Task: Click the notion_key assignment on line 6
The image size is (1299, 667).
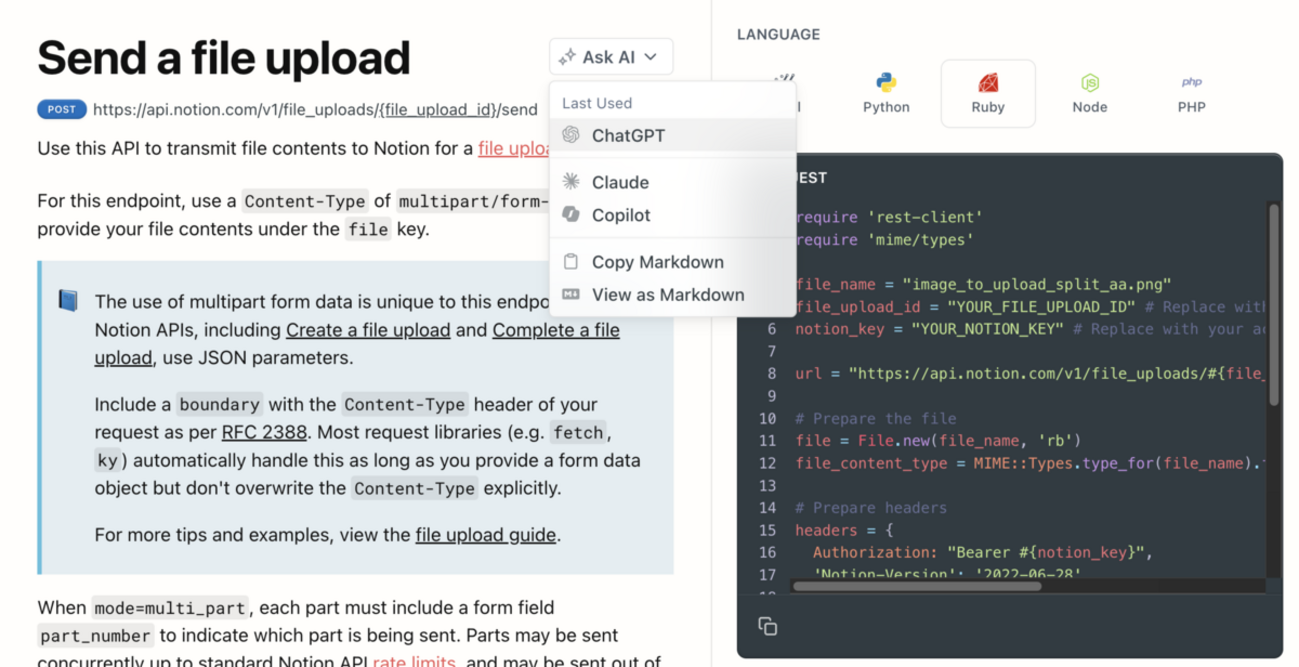Action: pyautogui.click(x=1030, y=329)
